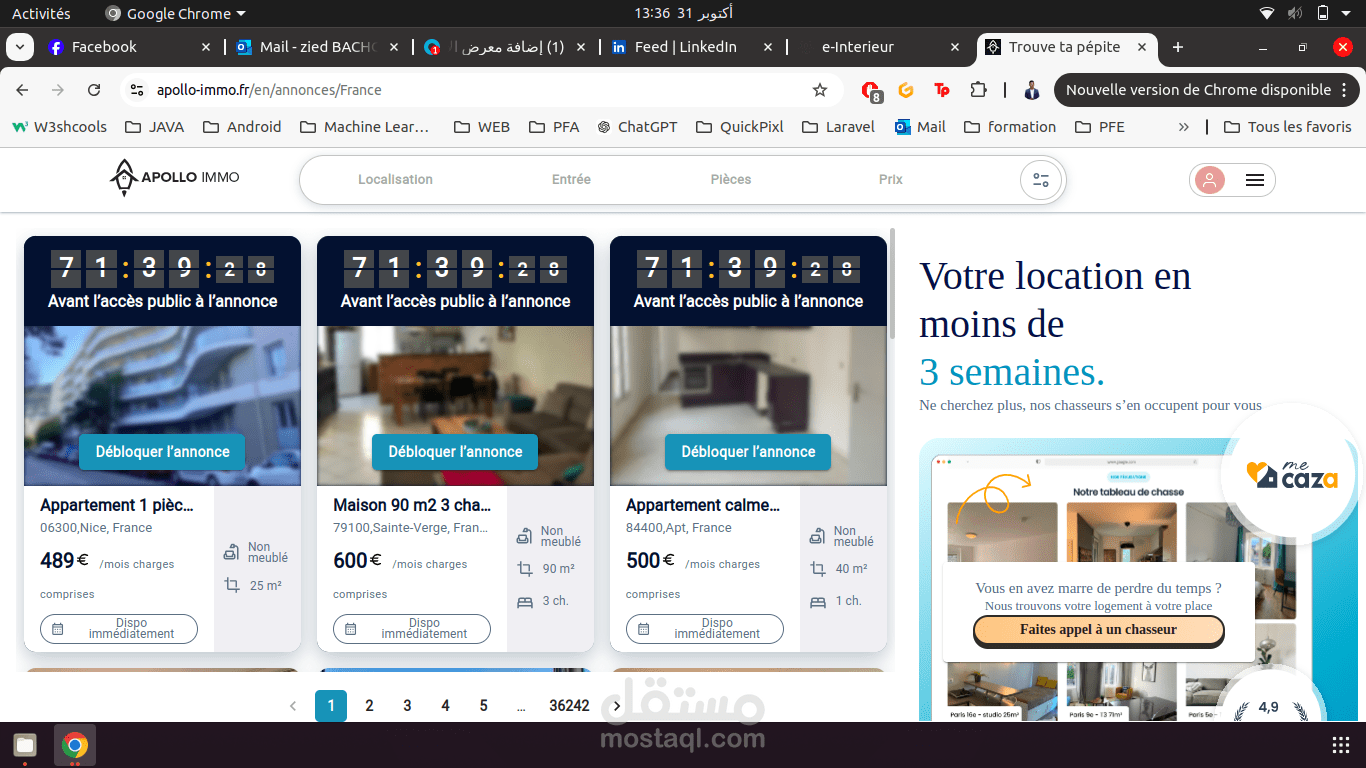Image resolution: width=1366 pixels, height=768 pixels.
Task: Click the clock at top bar
Action: [683, 13]
